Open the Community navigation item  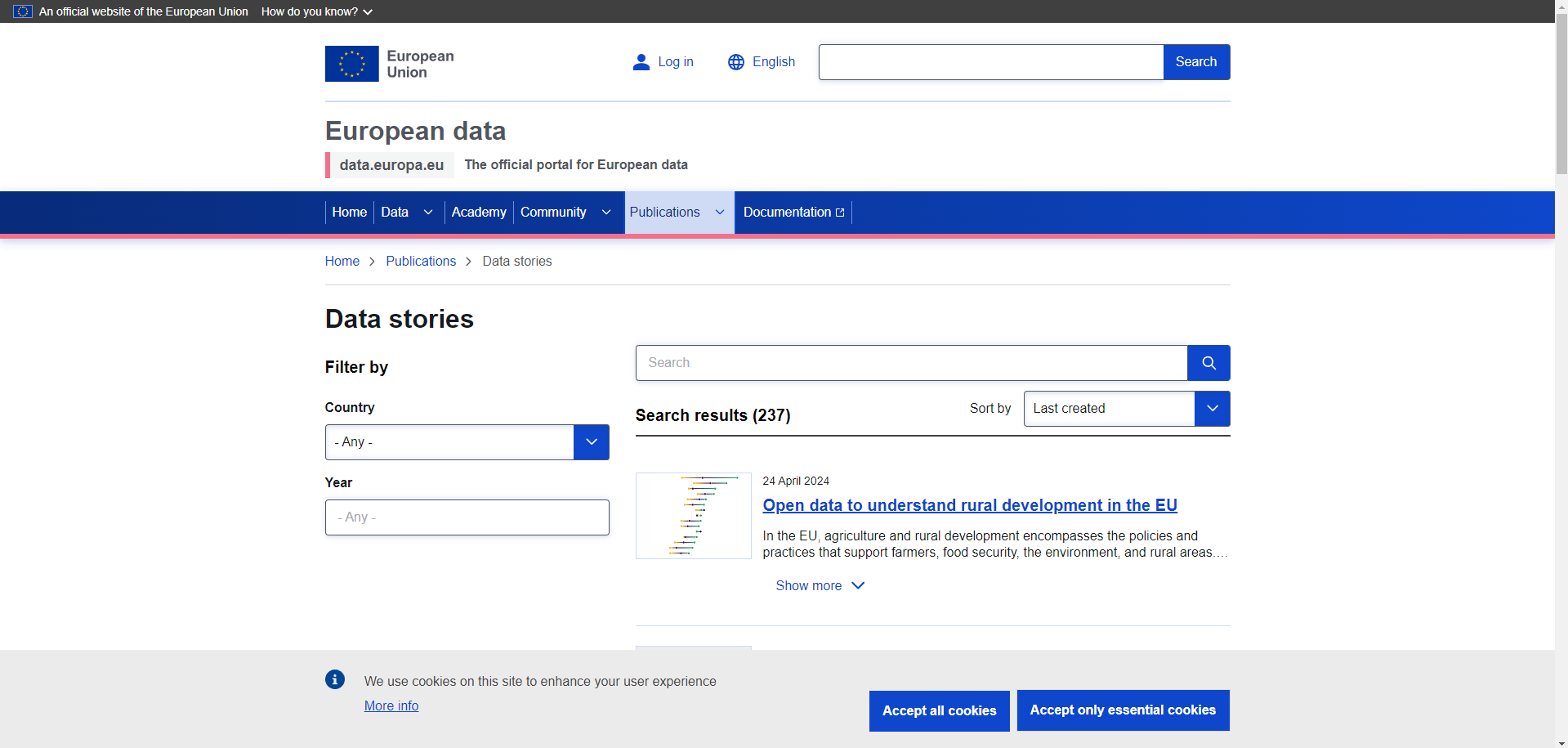[x=553, y=213]
